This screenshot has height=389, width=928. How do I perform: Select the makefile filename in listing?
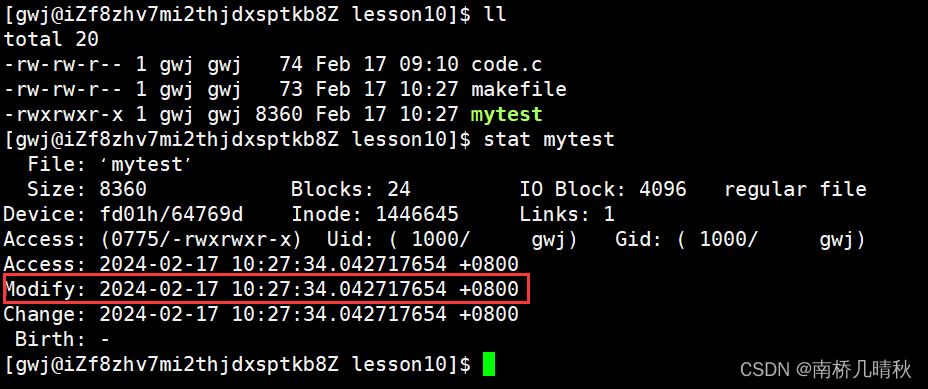(x=518, y=89)
